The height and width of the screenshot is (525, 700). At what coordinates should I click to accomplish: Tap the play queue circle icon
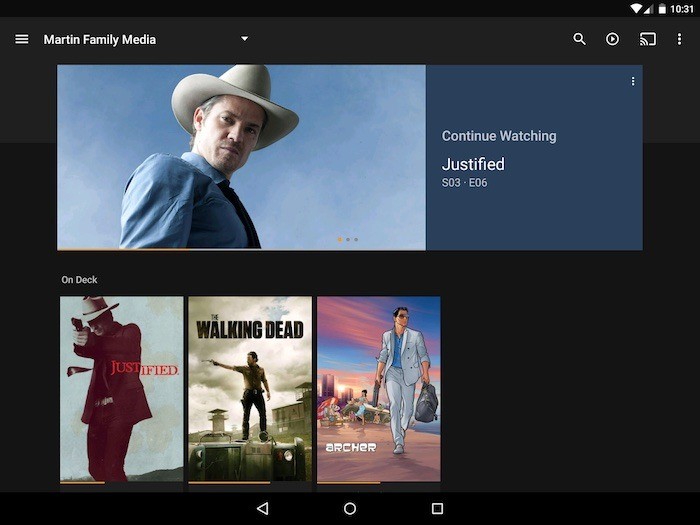pos(612,39)
